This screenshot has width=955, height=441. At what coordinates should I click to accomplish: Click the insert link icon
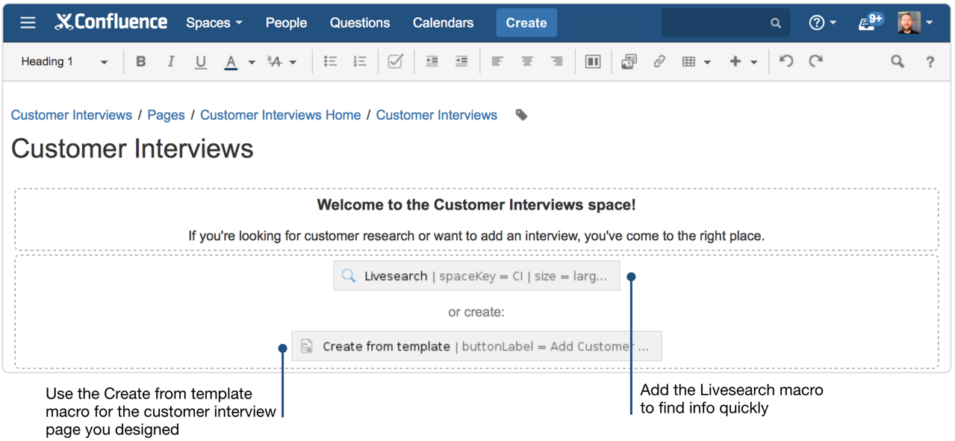[659, 62]
